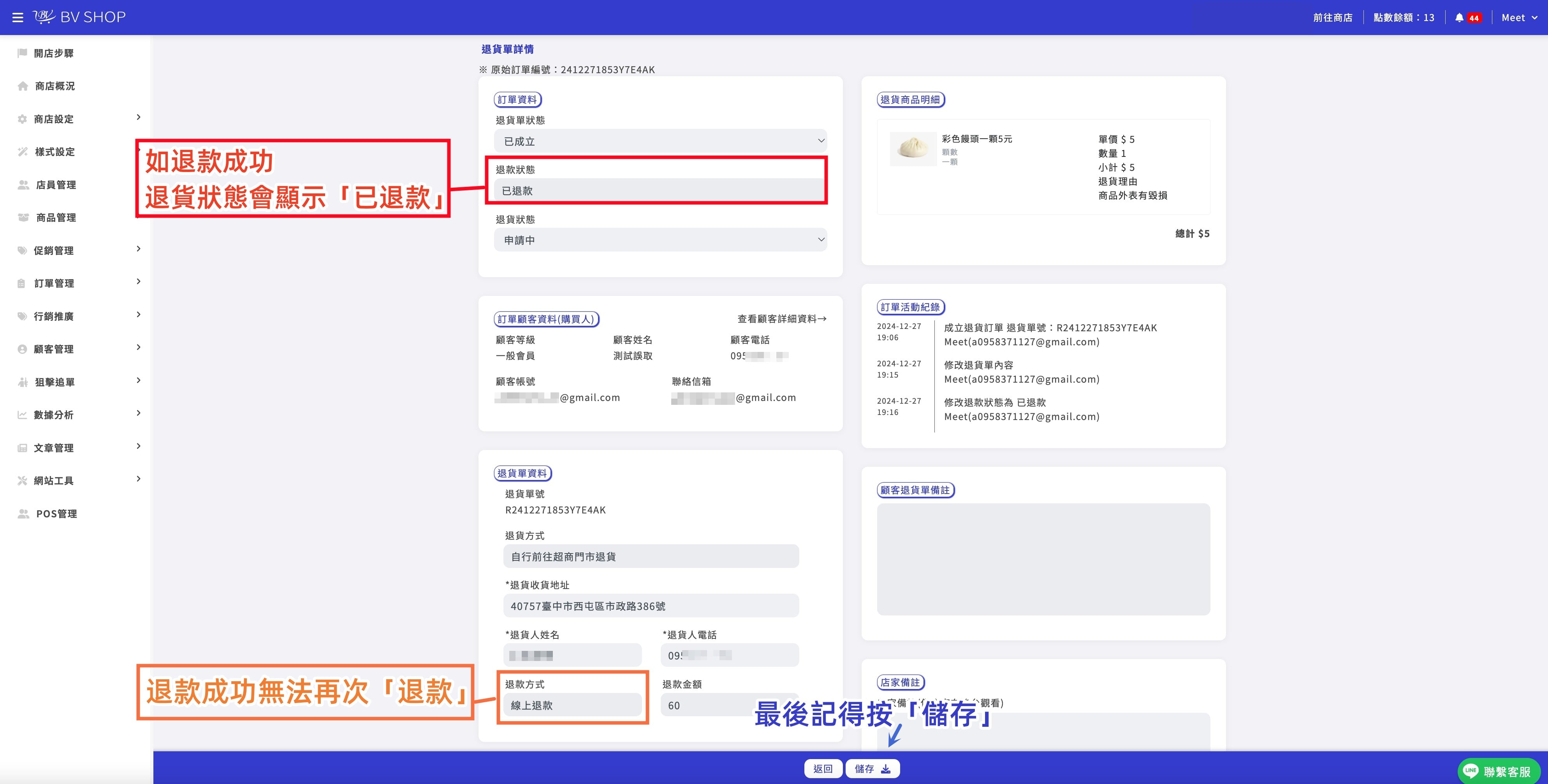Expand the 行銷推廣 submenu chevron

(139, 314)
